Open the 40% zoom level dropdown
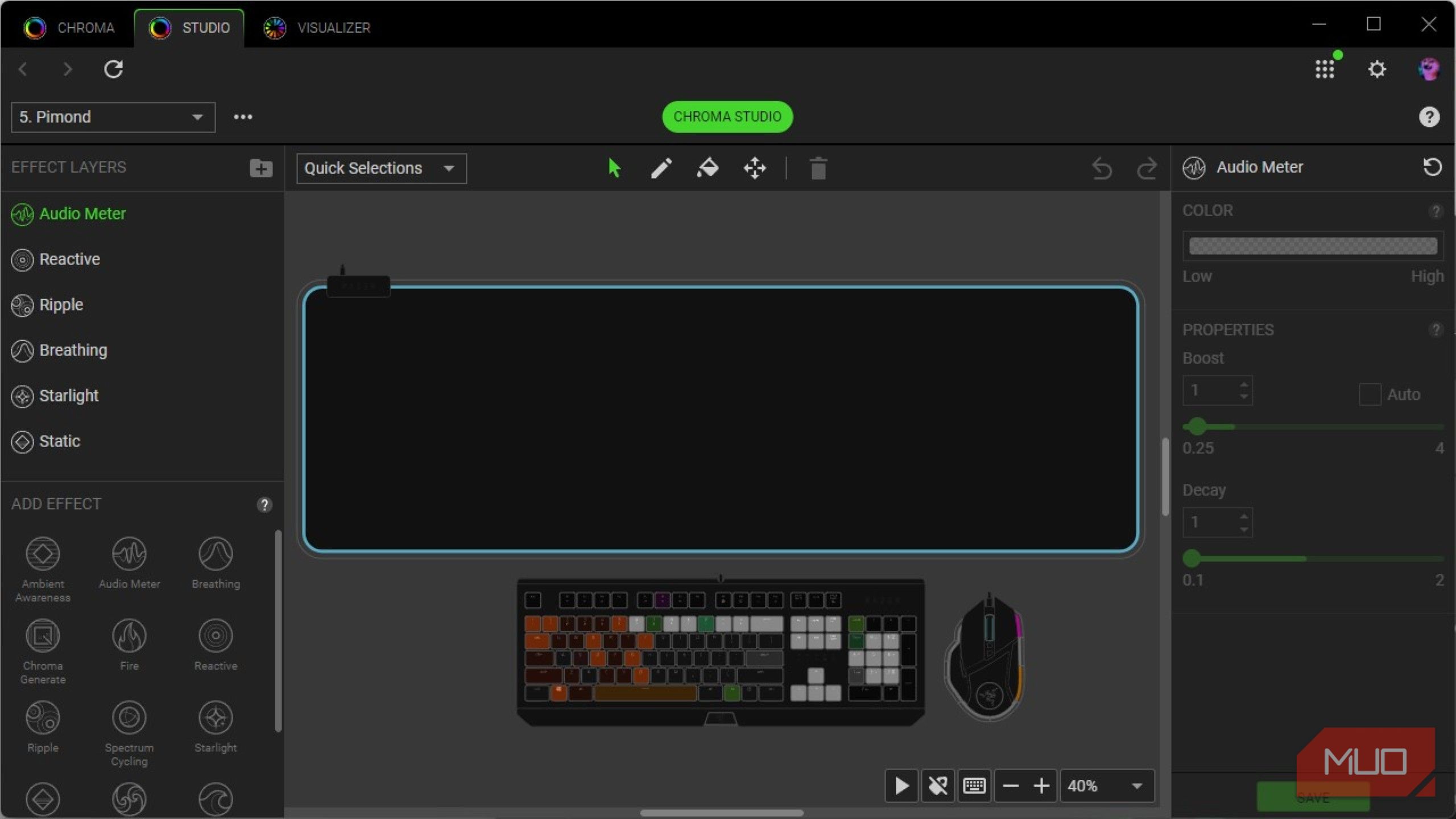Viewport: 1456px width, 819px height. coord(1106,786)
